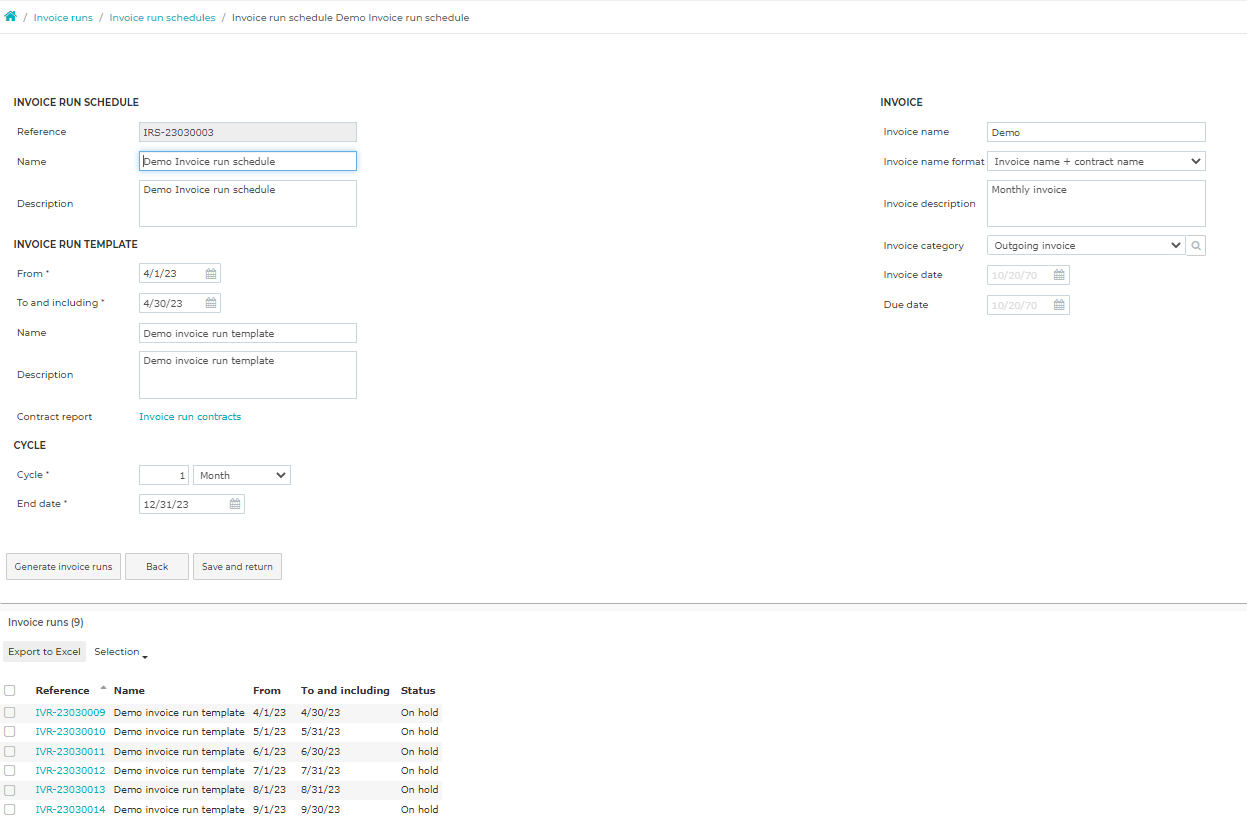Focus the schedule Name input field
This screenshot has width=1247, height=819.
[248, 161]
